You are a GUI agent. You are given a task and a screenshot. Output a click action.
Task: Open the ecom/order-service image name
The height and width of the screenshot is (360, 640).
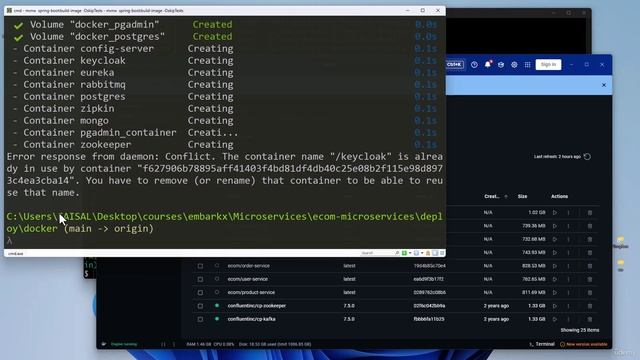(x=249, y=266)
